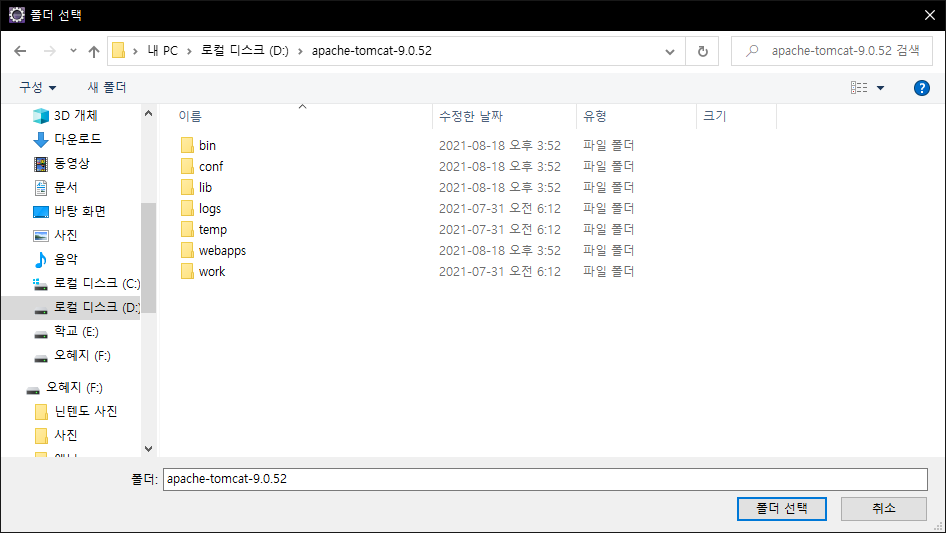Select the temp folder icon
Image resolution: width=946 pixels, height=533 pixels.
coord(187,229)
